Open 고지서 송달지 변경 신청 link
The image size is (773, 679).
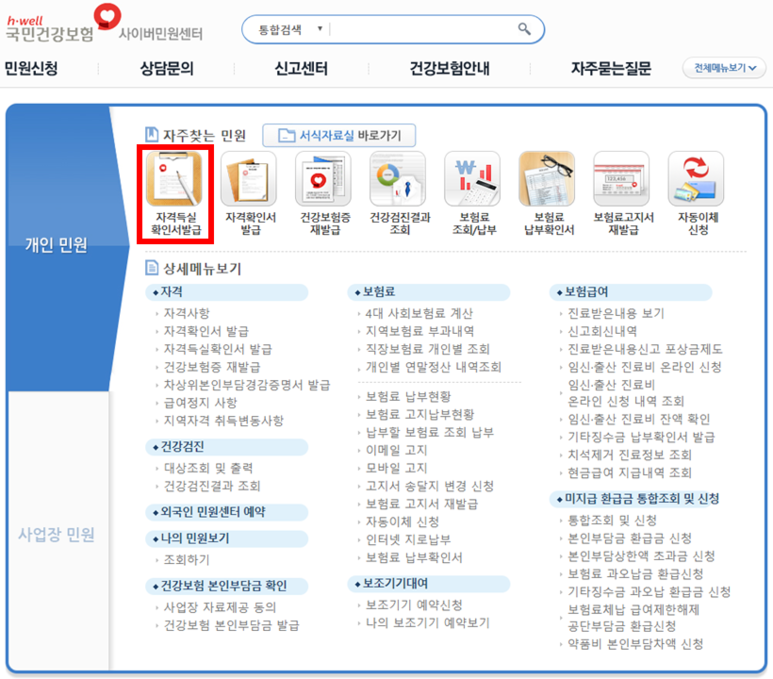click(x=429, y=486)
